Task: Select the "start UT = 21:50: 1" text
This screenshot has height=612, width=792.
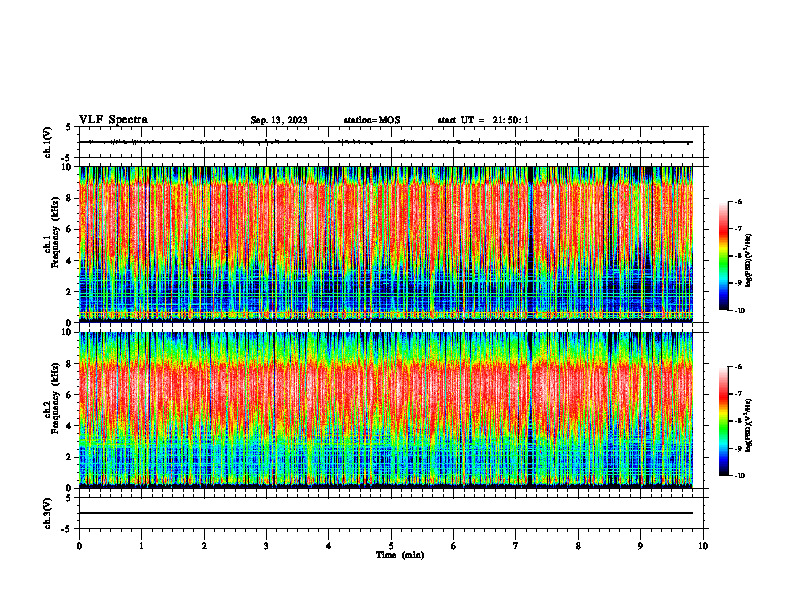Action: tap(483, 120)
